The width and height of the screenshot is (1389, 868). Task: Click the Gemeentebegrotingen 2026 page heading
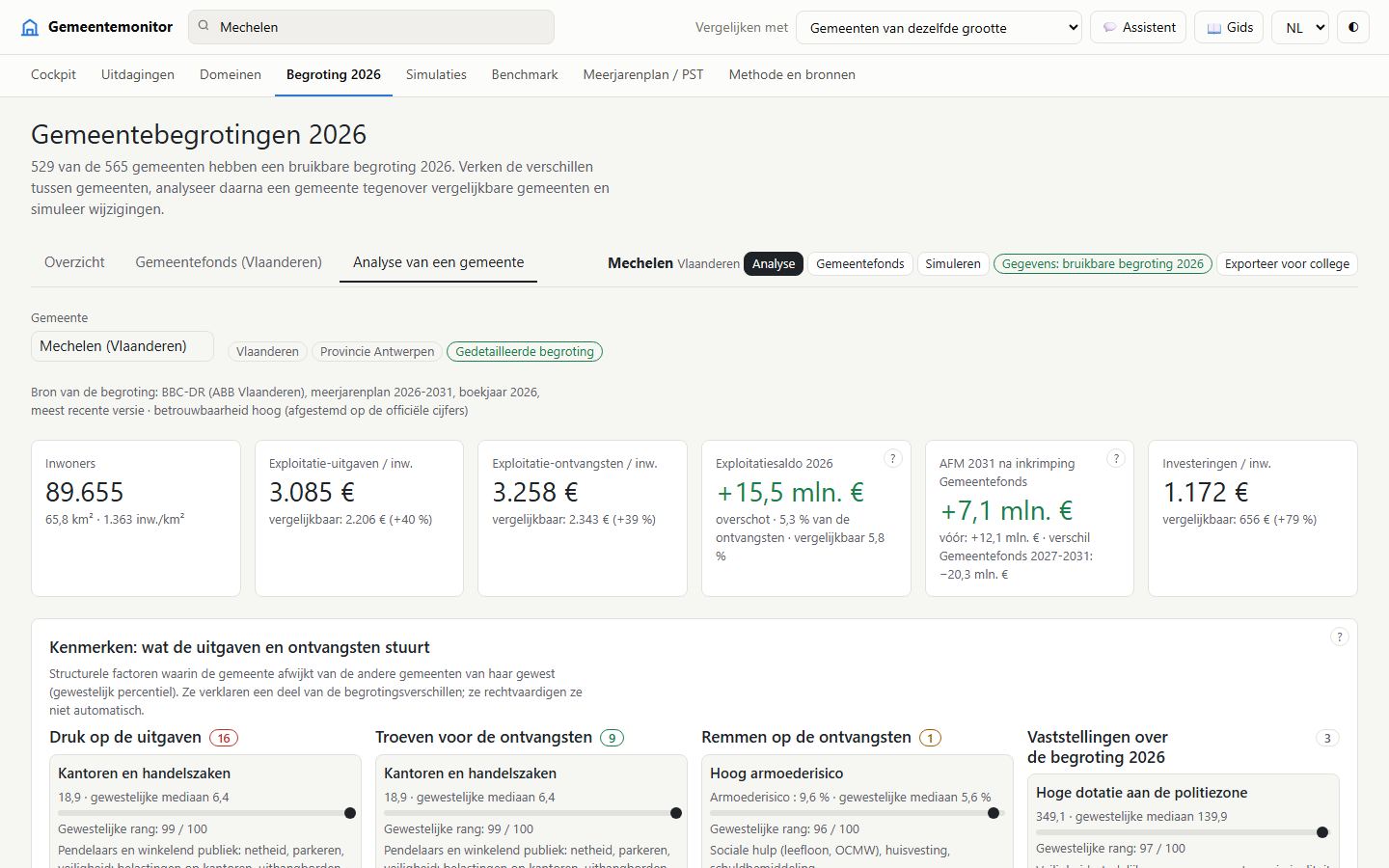[199, 134]
